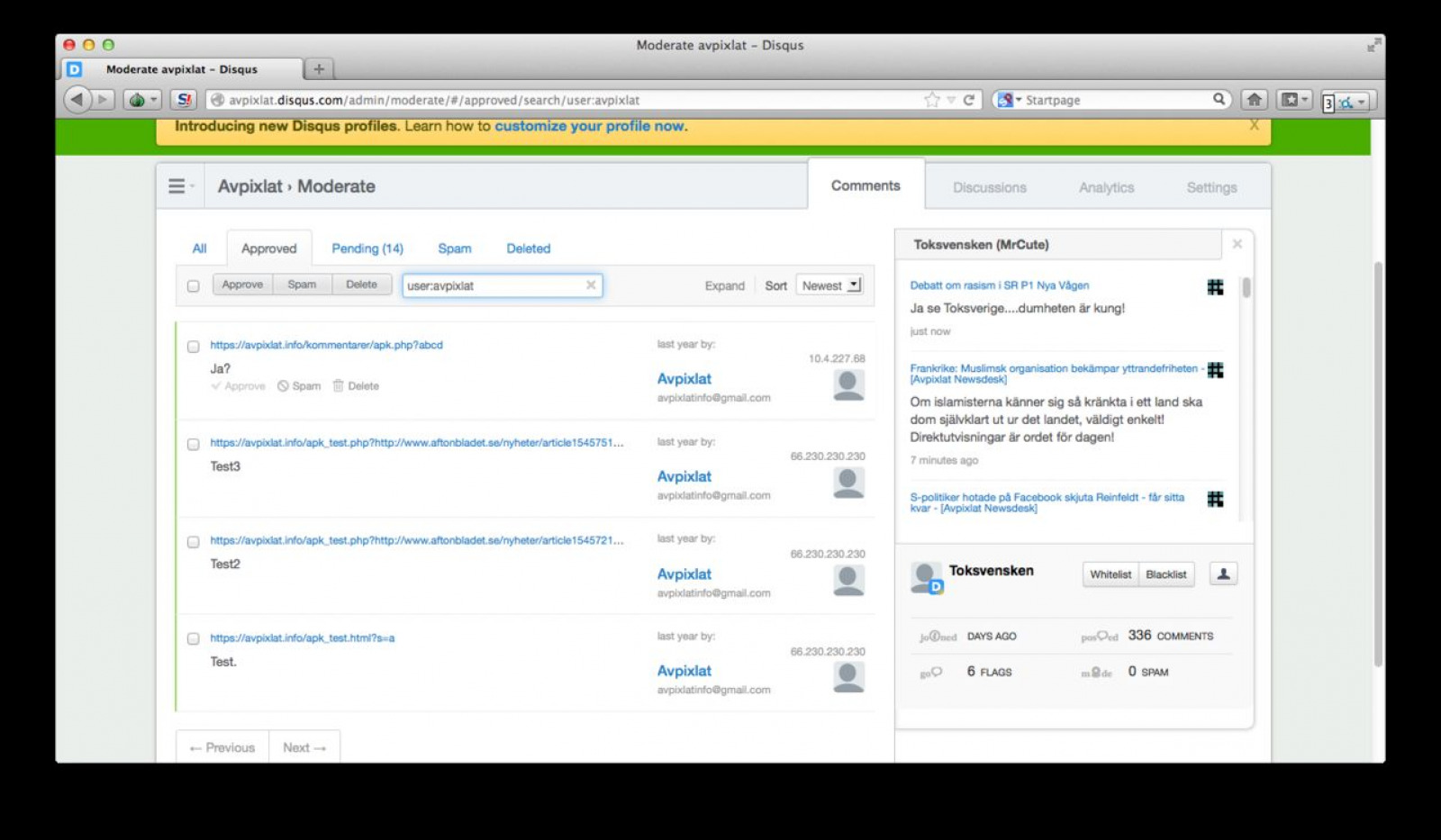Show Pending (14) comments
This screenshot has width=1441, height=840.
point(367,248)
